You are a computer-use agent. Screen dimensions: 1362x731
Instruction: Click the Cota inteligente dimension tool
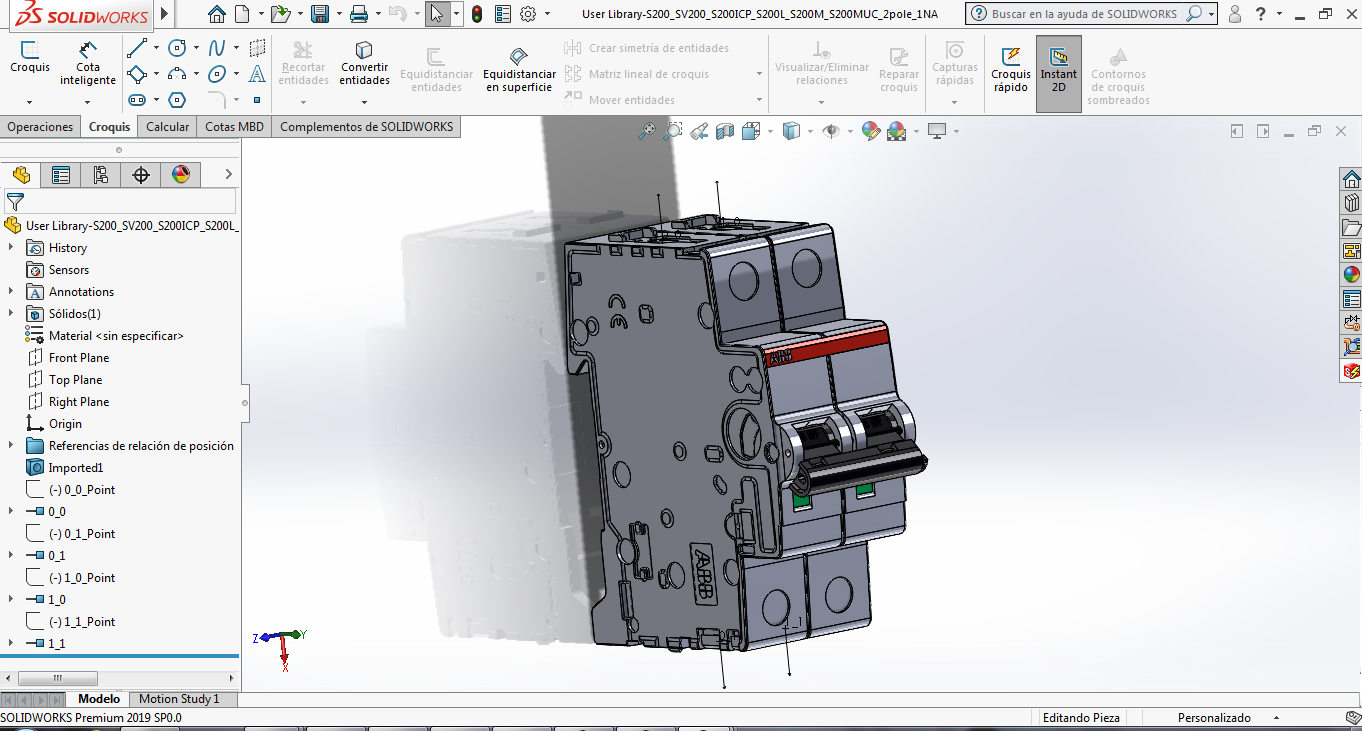(x=88, y=62)
